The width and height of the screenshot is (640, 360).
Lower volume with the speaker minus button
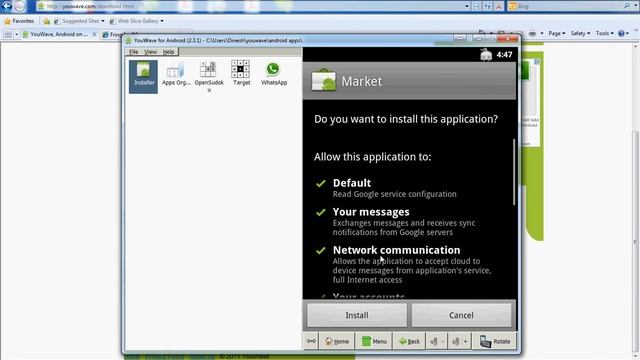(436, 341)
